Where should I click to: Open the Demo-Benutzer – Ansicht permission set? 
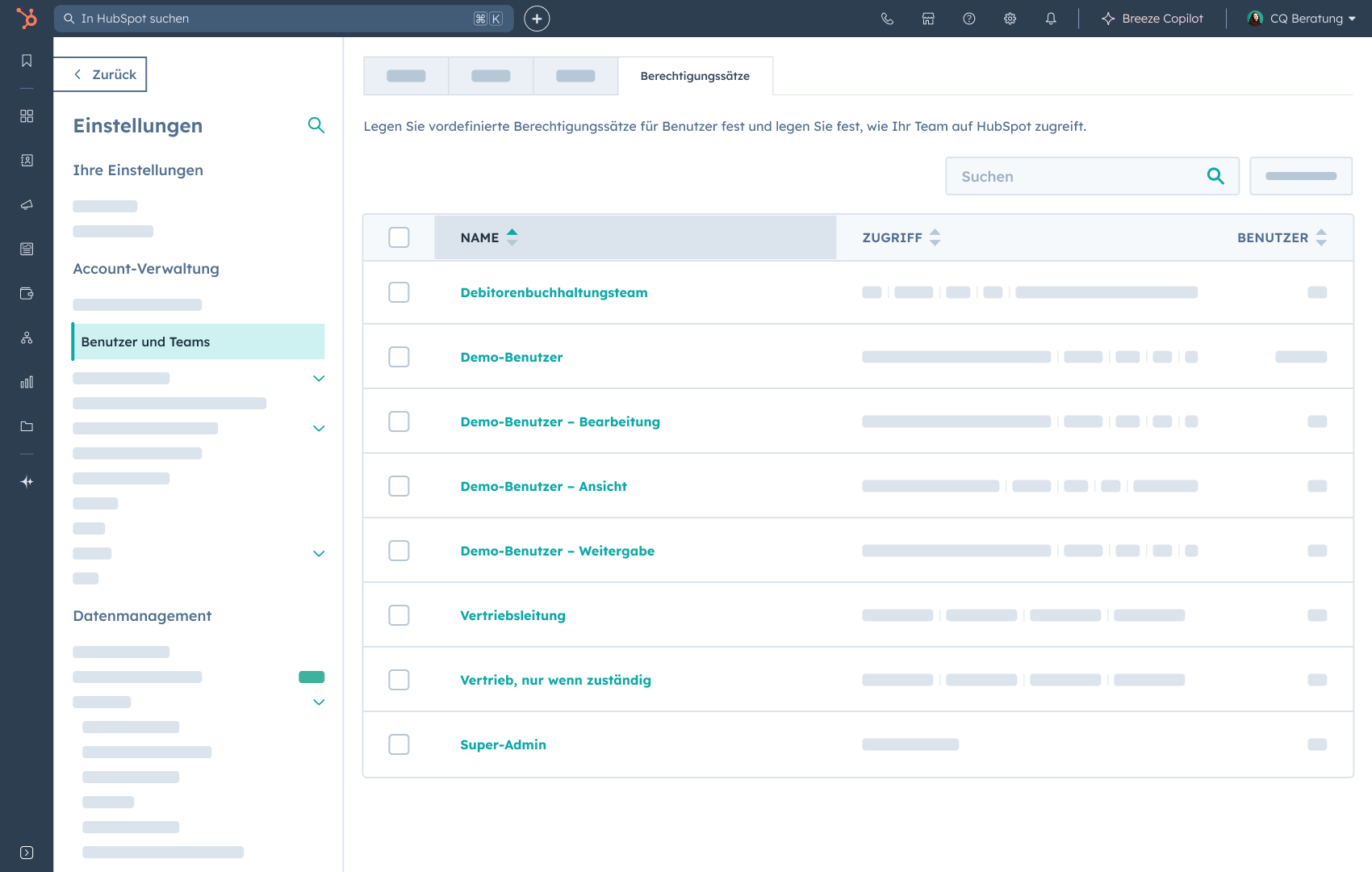543,486
